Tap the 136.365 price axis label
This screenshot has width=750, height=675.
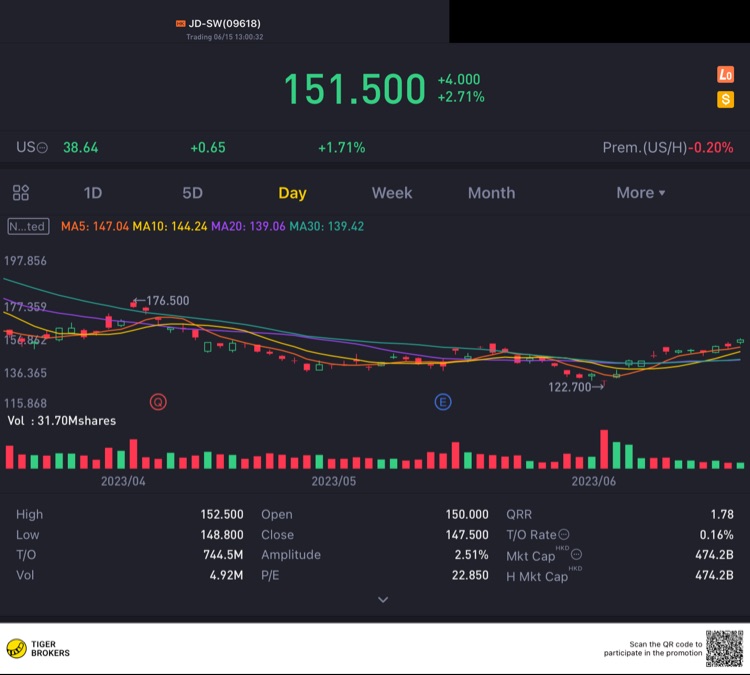pos(25,373)
